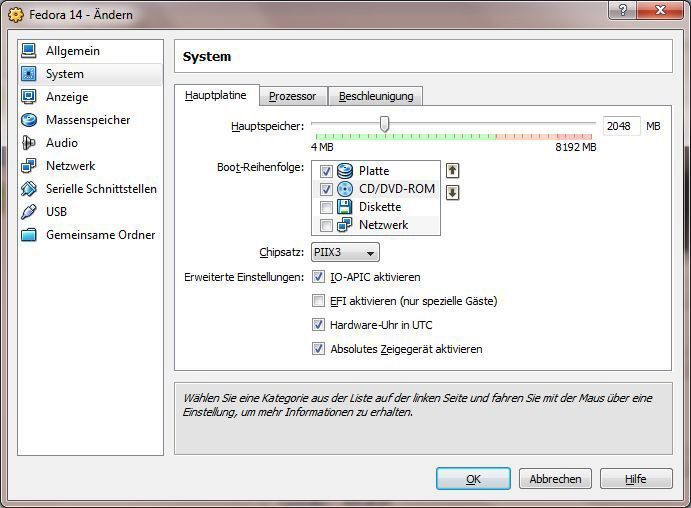
Task: Click the Diskette floppy icon in boot list
Action: (x=345, y=207)
